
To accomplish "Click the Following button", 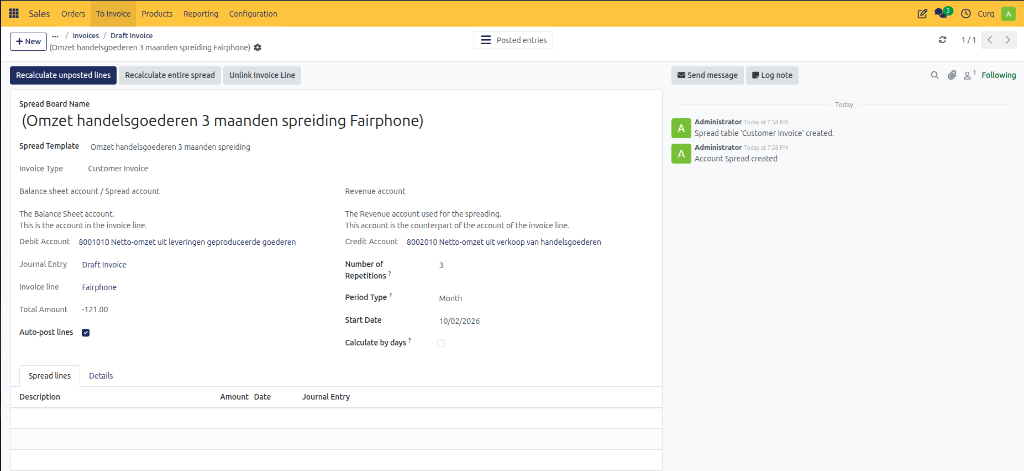I will point(999,75).
